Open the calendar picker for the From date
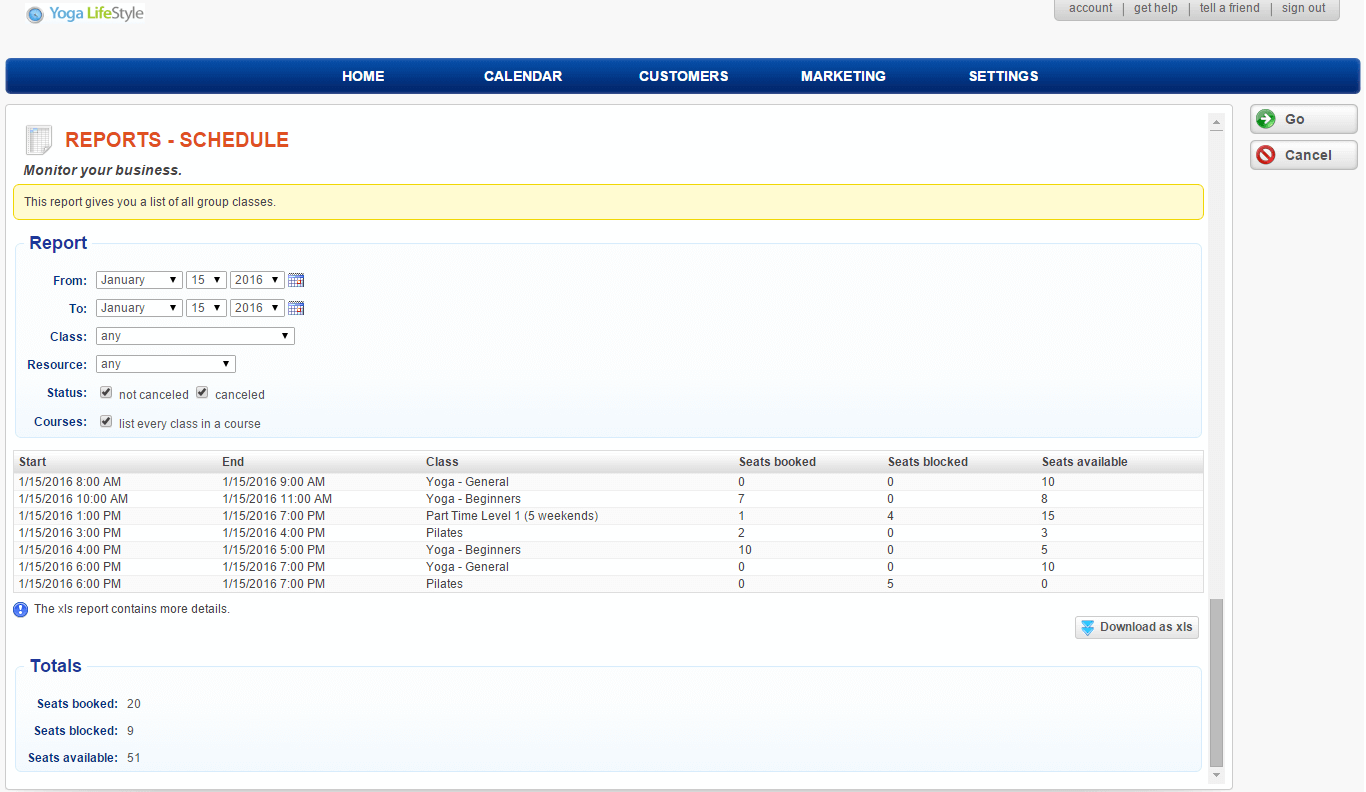 pyautogui.click(x=295, y=280)
